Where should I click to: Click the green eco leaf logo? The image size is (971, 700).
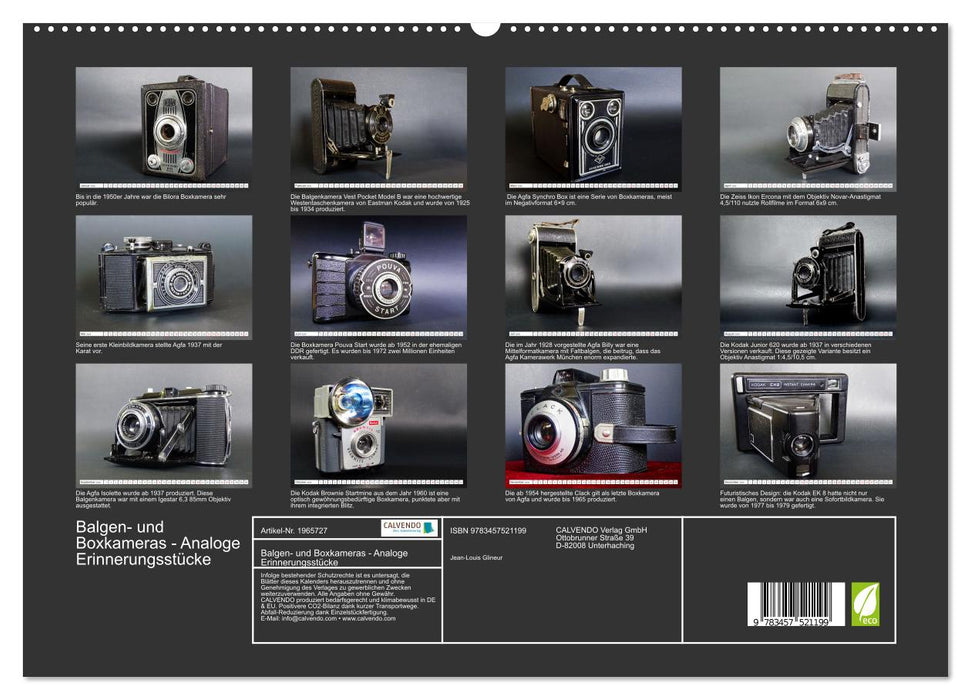pos(865,604)
